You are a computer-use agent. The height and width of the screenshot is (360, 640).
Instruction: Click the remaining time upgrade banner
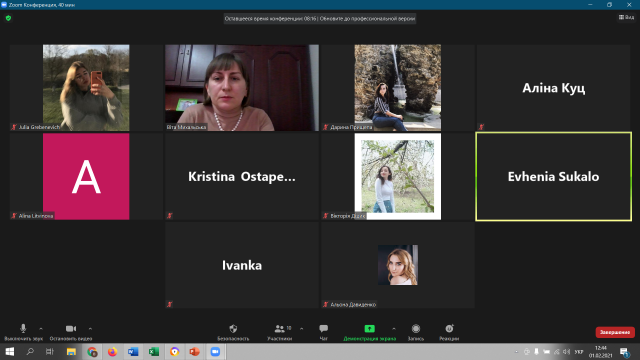(320, 18)
